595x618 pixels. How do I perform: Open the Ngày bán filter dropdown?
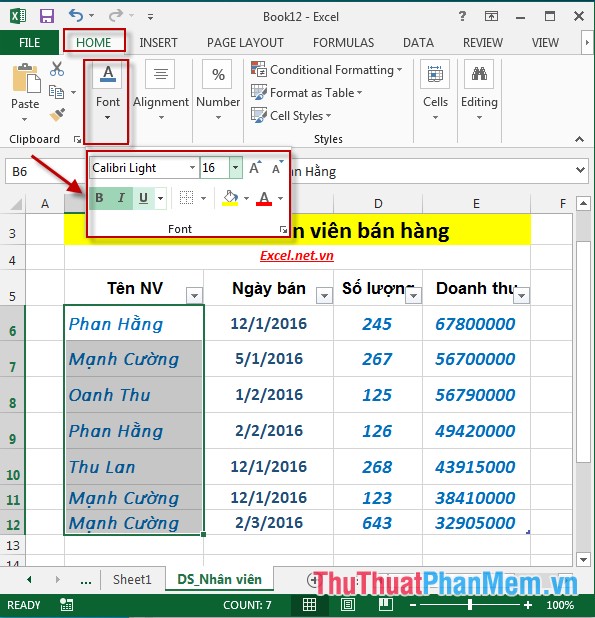pos(324,295)
